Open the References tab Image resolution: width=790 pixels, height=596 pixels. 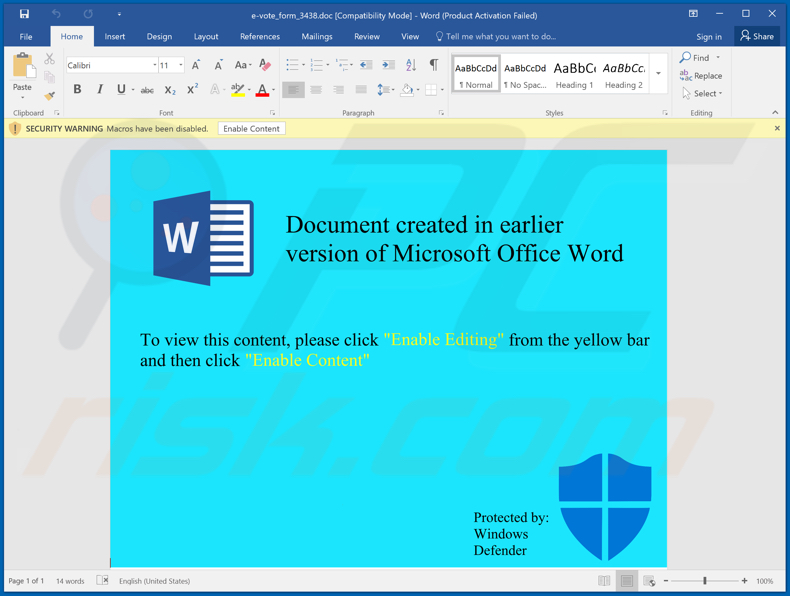pos(260,37)
